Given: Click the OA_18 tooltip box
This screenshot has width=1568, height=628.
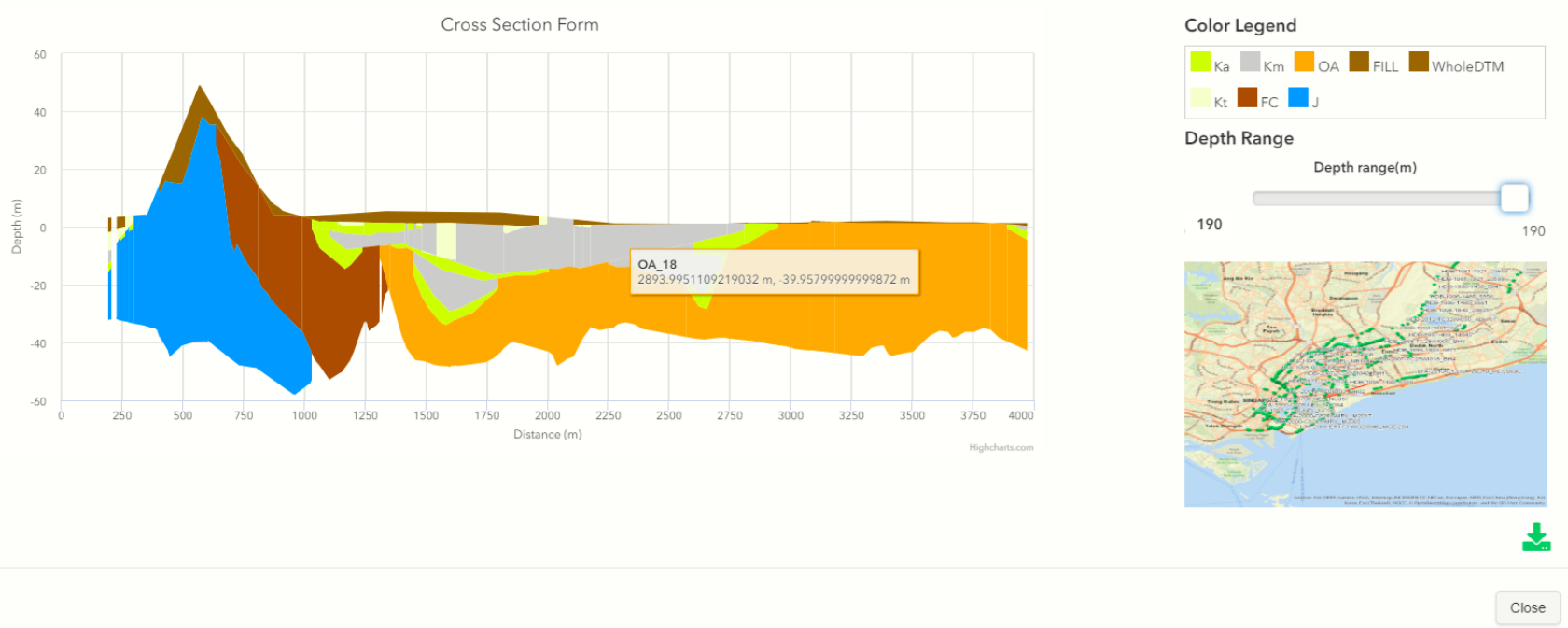Looking at the screenshot, I should [x=775, y=272].
